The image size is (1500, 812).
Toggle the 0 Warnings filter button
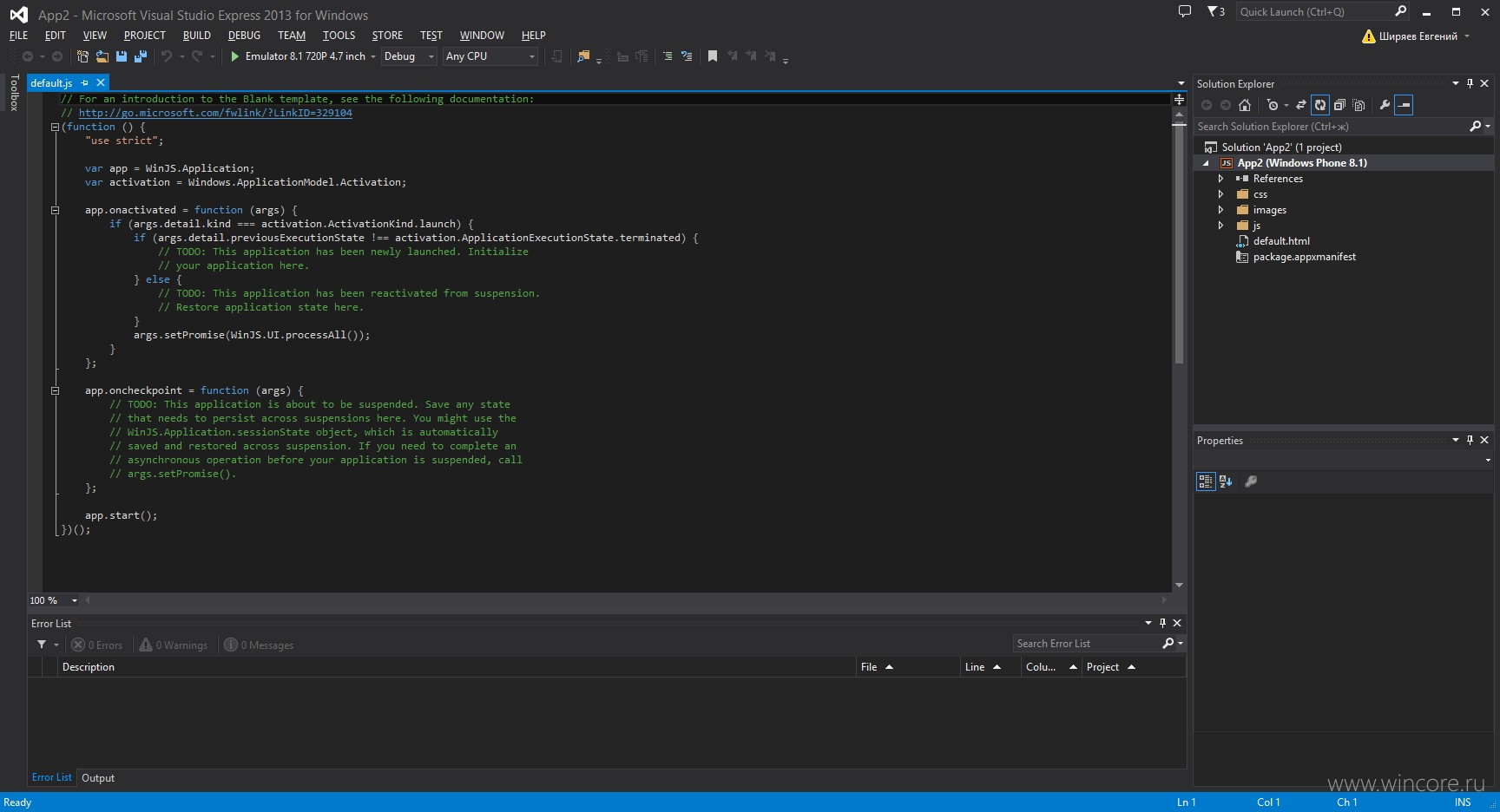[x=174, y=645]
